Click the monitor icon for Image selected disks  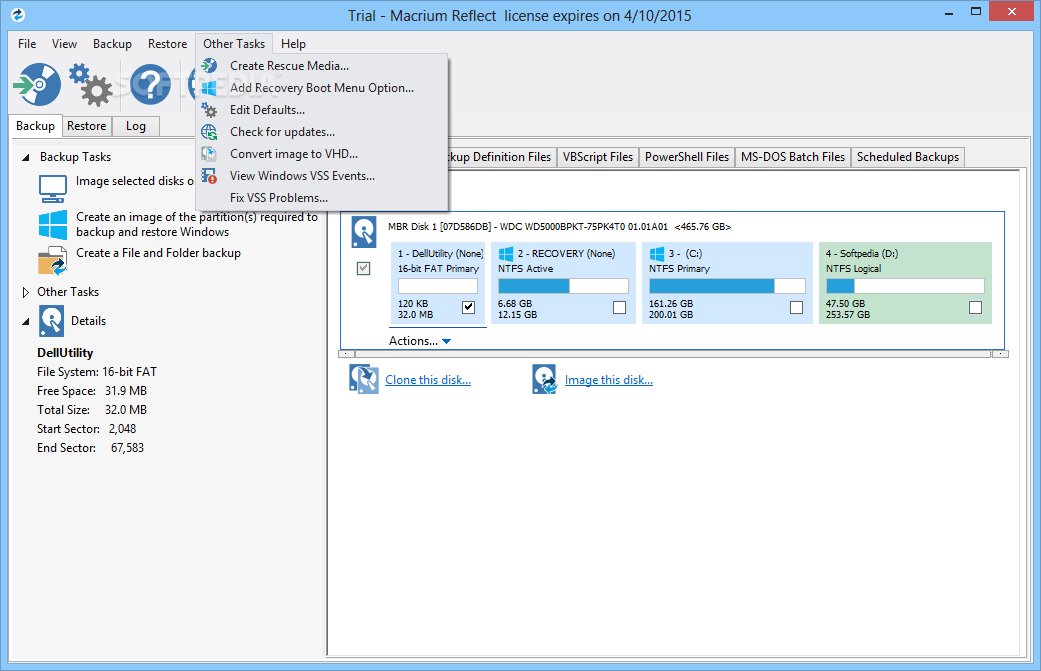coord(52,188)
